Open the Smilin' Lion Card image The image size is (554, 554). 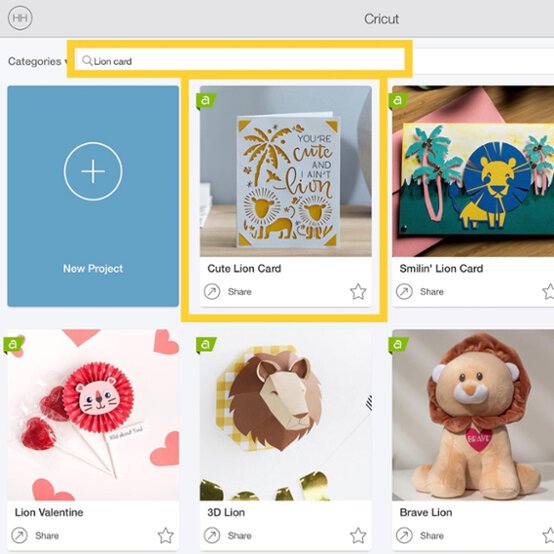pos(473,171)
